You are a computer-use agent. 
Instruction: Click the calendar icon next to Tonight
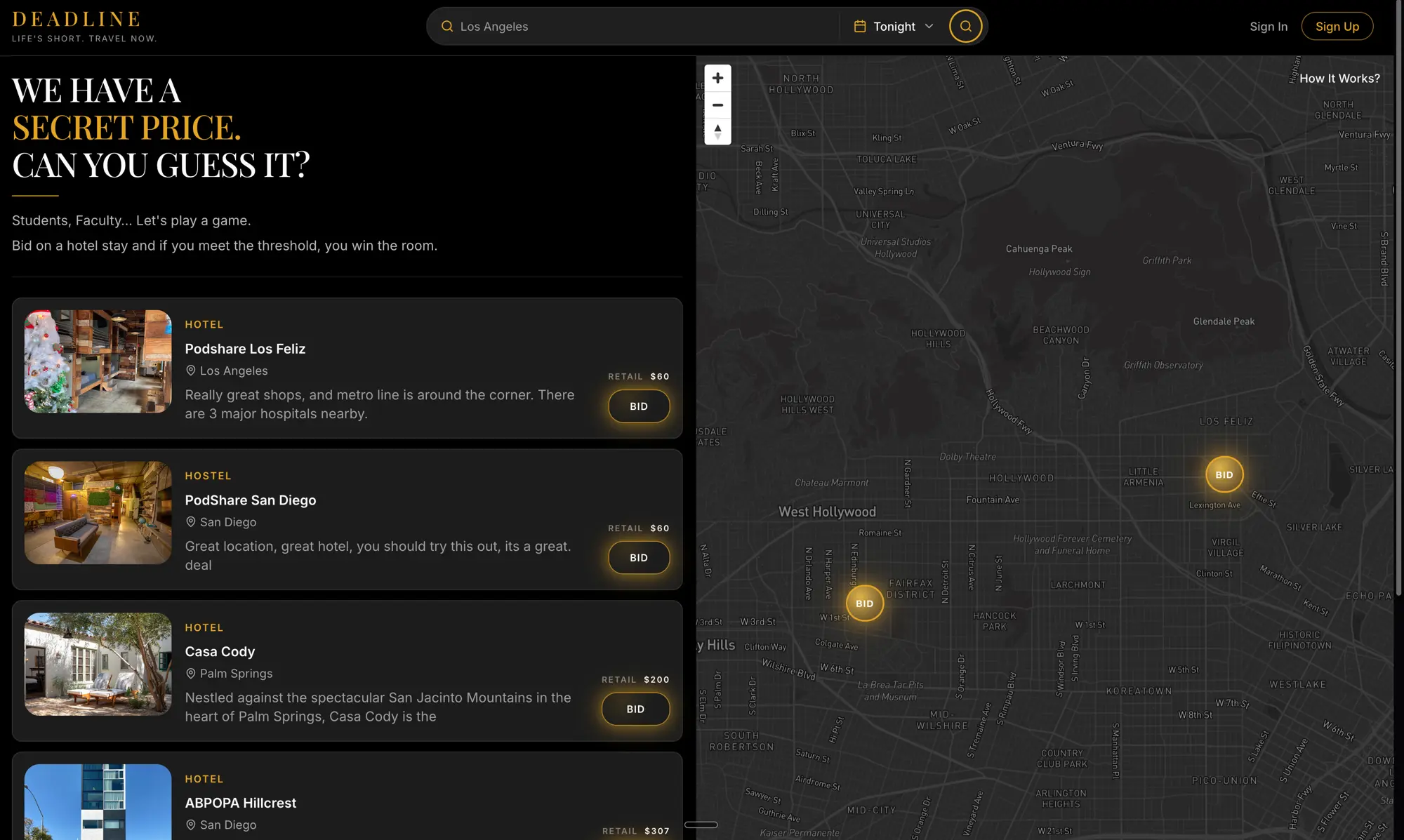pyautogui.click(x=860, y=27)
